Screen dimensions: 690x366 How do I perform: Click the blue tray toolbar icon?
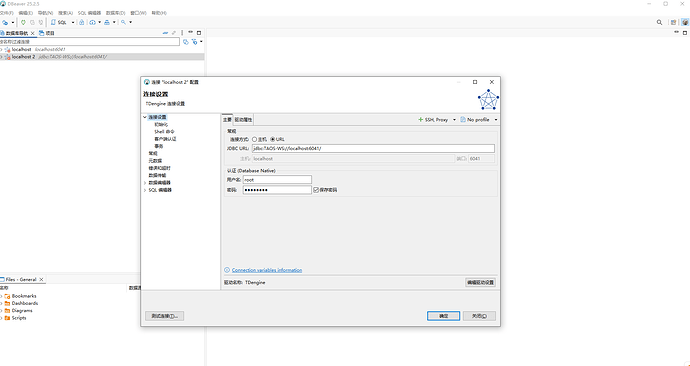tap(107, 22)
